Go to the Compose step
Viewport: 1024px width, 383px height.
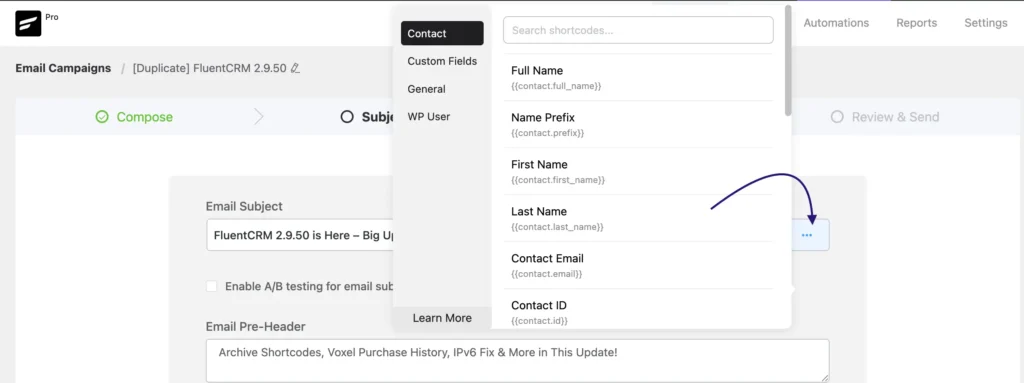[x=135, y=117]
